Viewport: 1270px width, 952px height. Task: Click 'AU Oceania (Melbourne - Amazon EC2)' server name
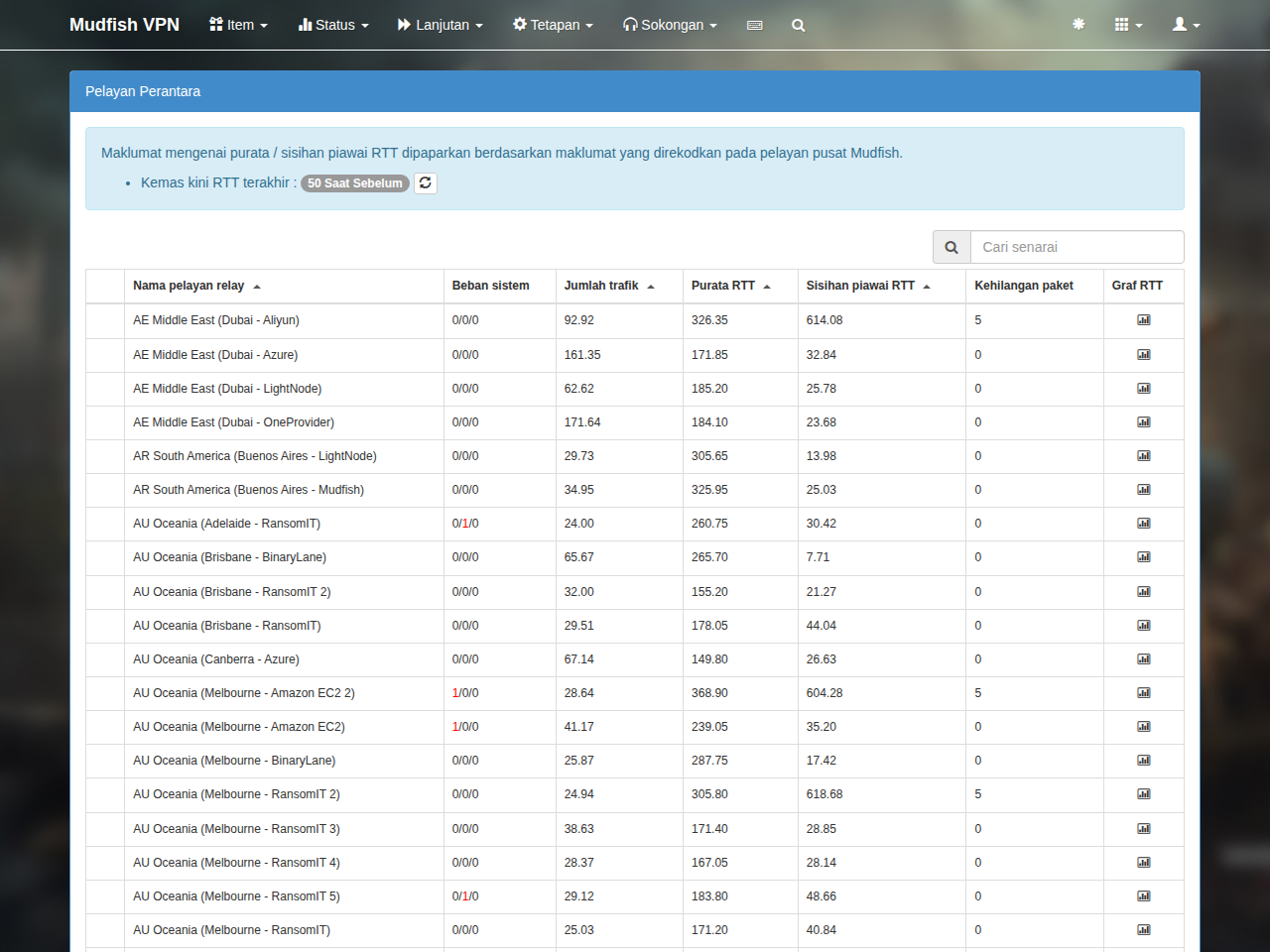(239, 727)
